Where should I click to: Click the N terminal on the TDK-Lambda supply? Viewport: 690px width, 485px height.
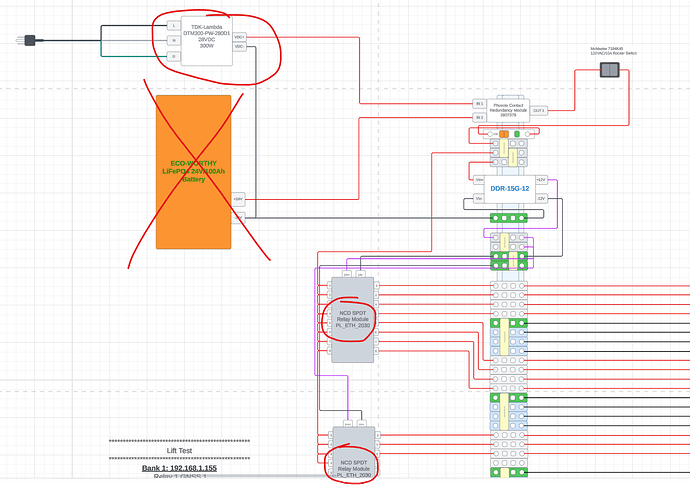173,40
